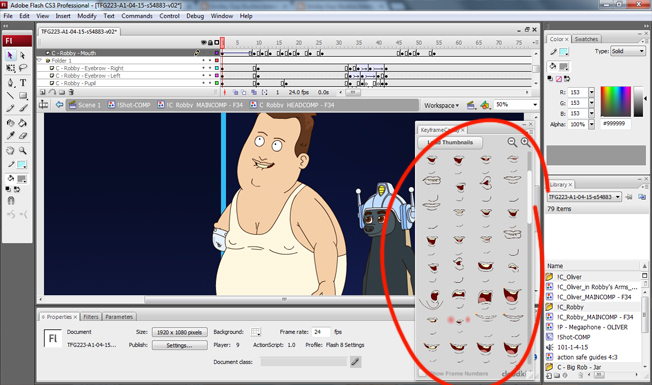
Task: Switch to the Parameters tab
Action: click(119, 317)
